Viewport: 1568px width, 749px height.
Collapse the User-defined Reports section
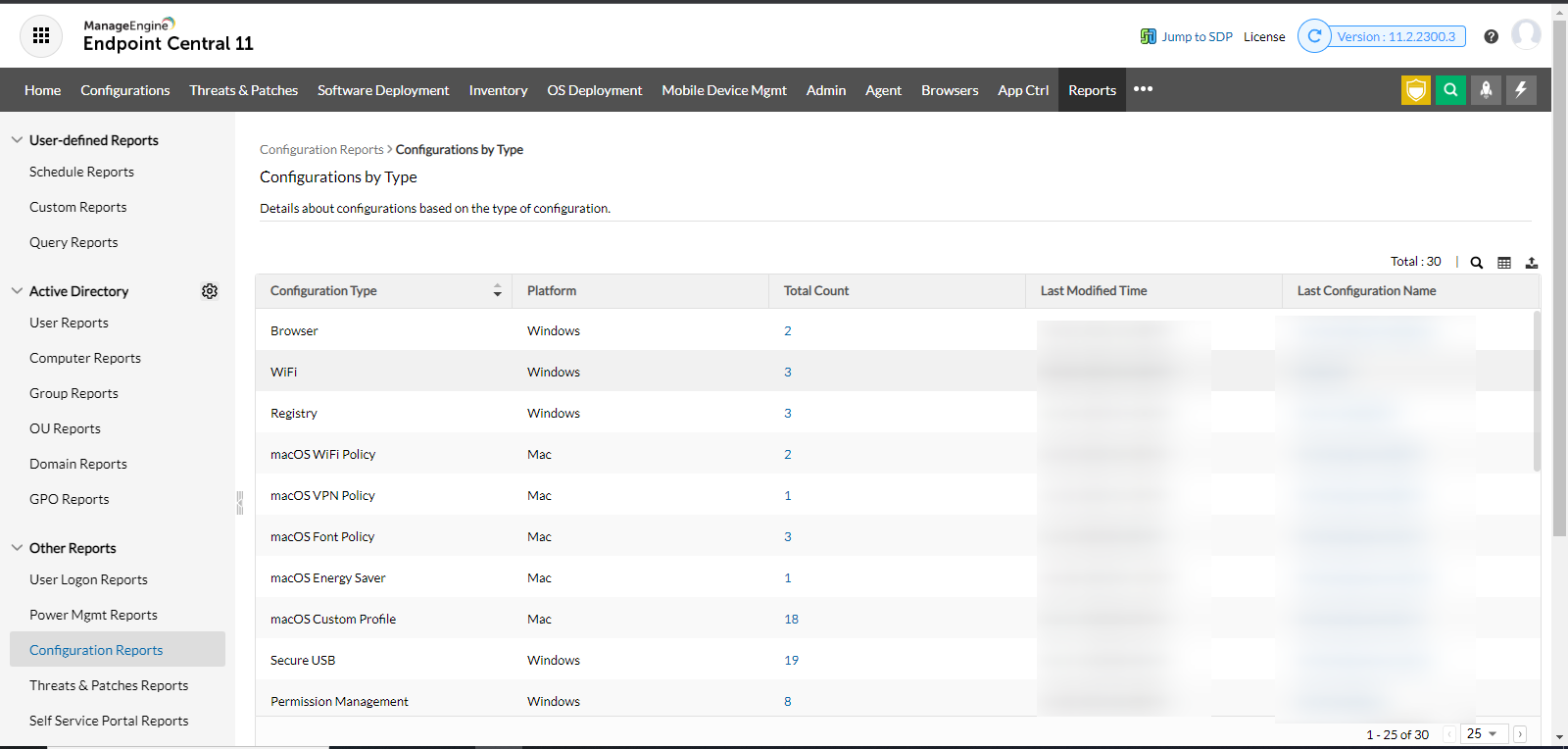[17, 140]
